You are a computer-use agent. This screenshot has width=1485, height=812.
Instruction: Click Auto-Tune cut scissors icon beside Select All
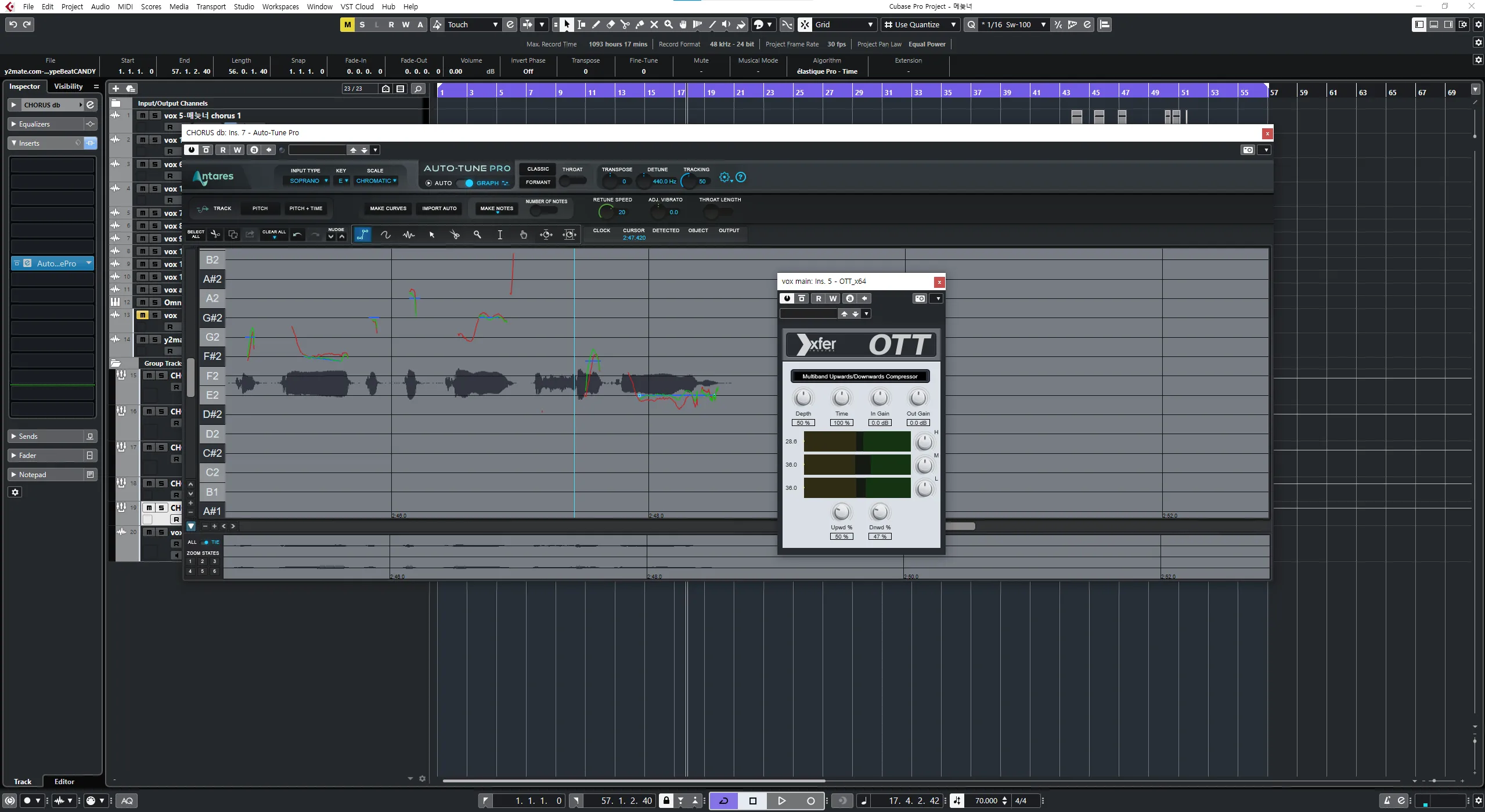coord(215,234)
